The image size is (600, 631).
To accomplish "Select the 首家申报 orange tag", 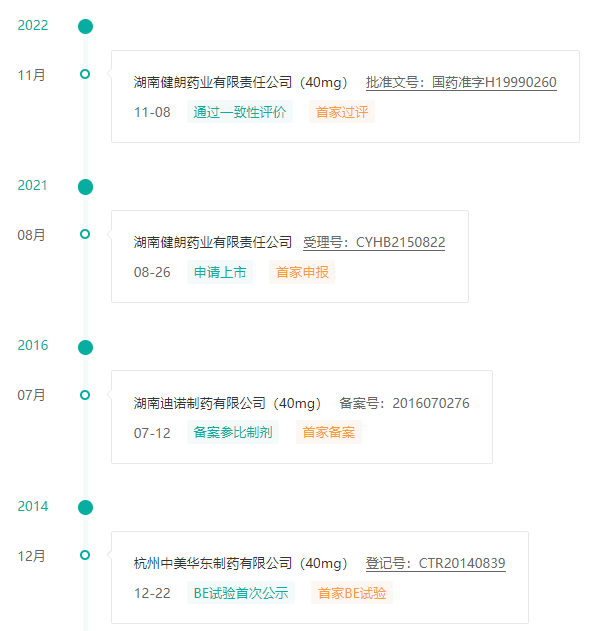I will [x=301, y=272].
